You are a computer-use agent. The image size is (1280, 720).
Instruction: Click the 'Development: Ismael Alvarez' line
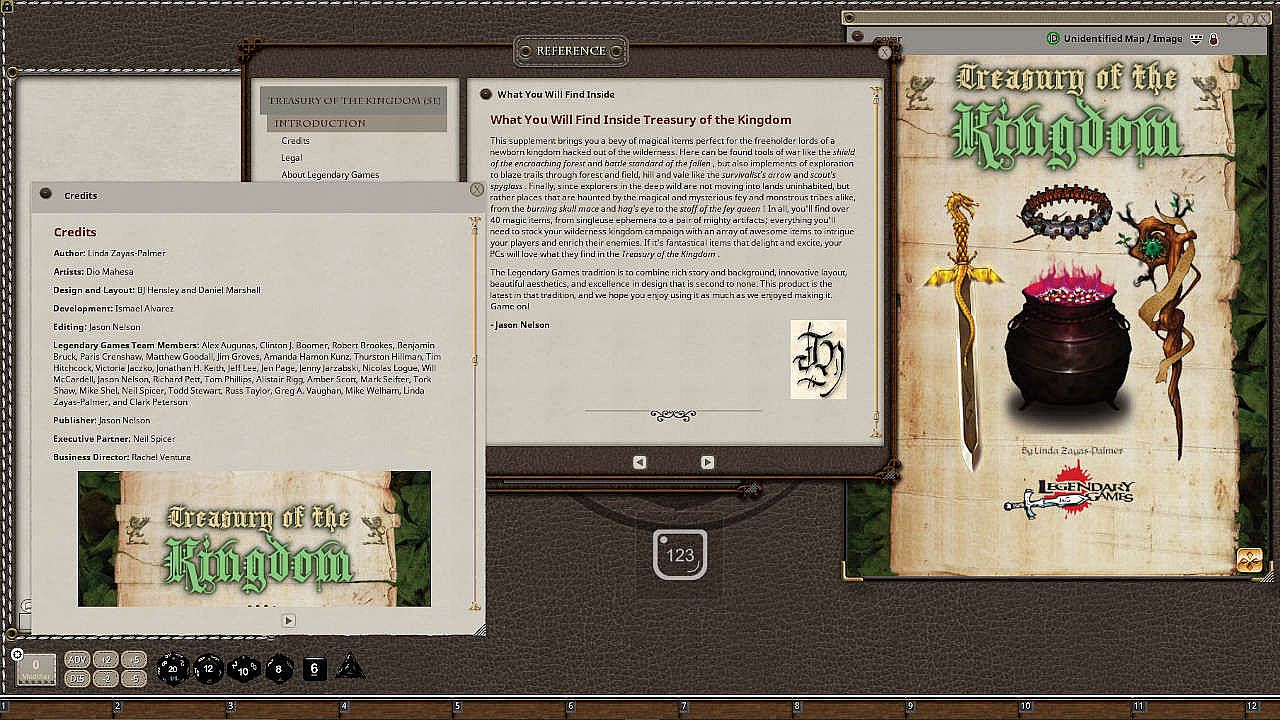(113, 309)
